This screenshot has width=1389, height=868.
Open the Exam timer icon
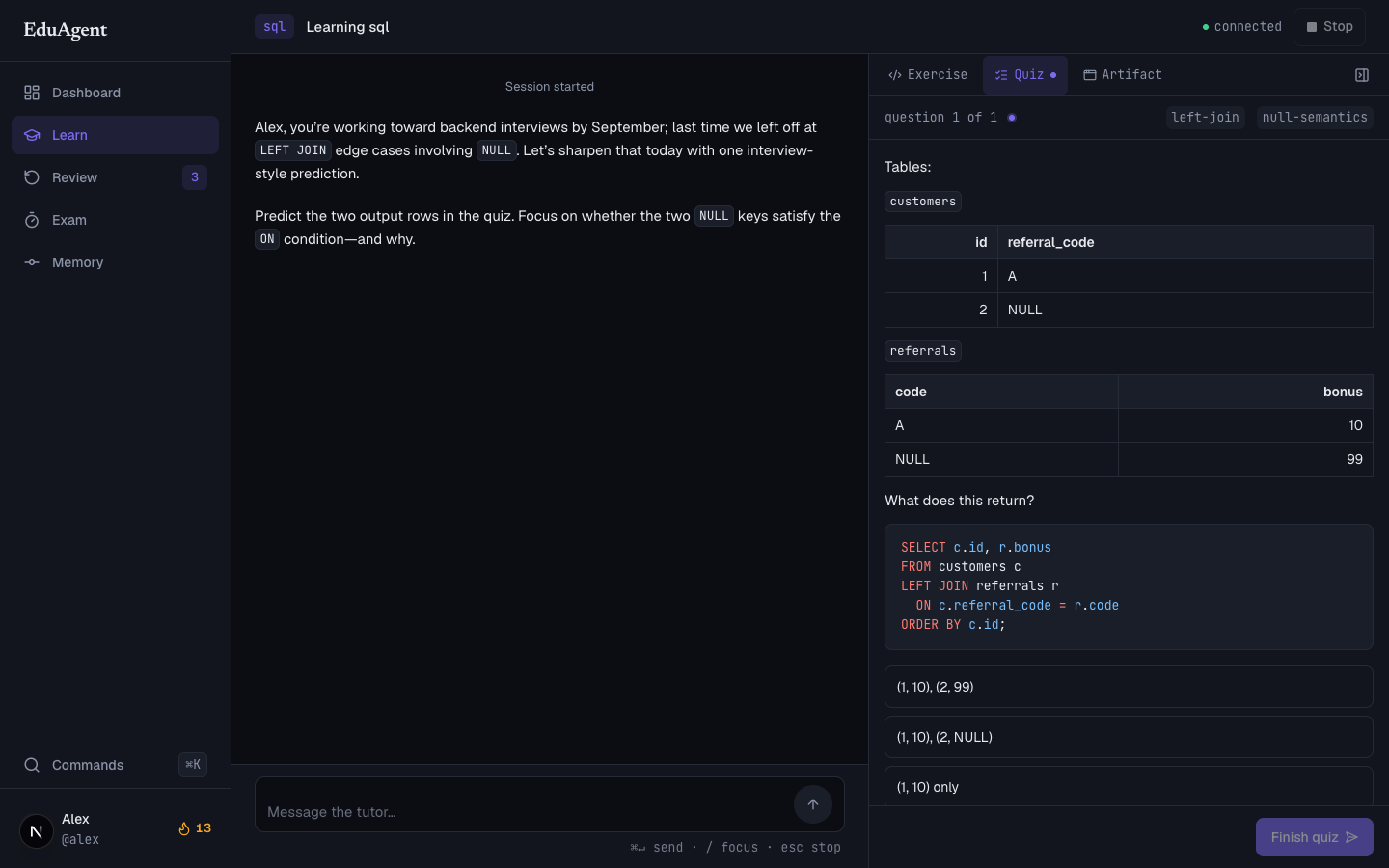(x=32, y=220)
